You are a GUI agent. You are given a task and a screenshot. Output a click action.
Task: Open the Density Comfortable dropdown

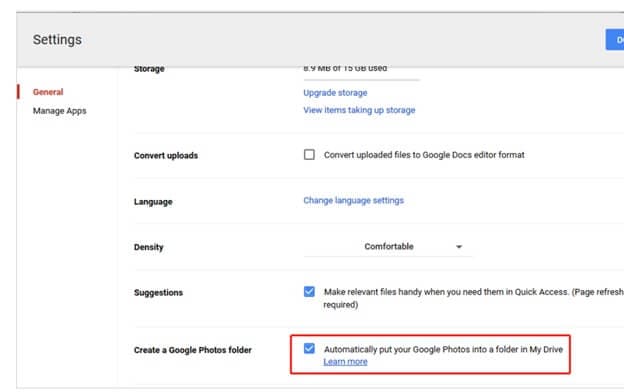click(388, 246)
